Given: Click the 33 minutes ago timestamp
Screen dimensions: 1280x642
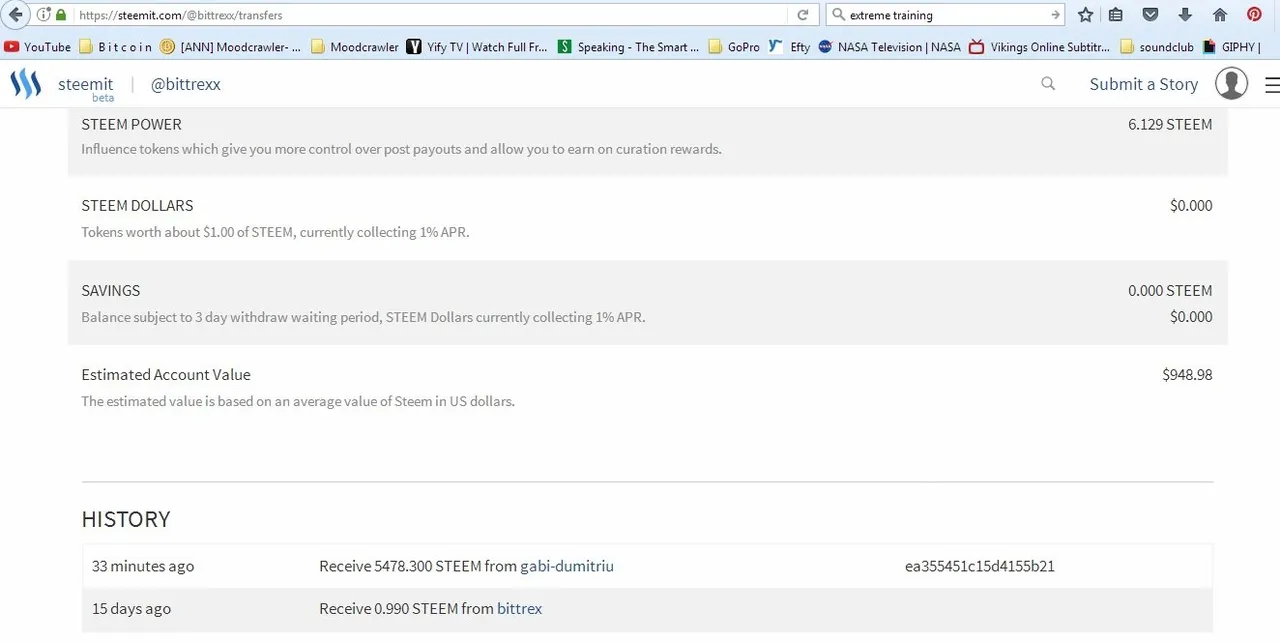Looking at the screenshot, I should (x=143, y=566).
